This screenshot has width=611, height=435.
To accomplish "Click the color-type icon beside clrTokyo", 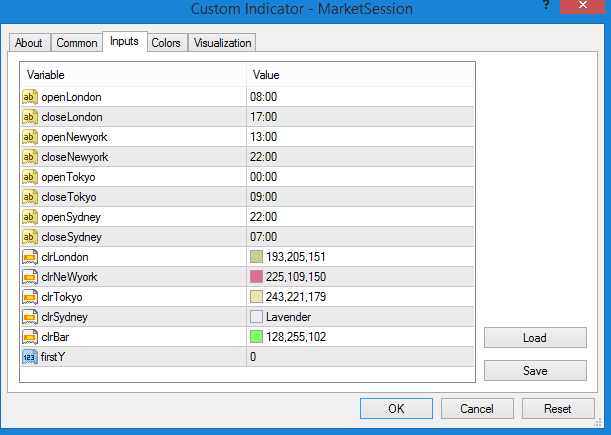I will [x=30, y=297].
